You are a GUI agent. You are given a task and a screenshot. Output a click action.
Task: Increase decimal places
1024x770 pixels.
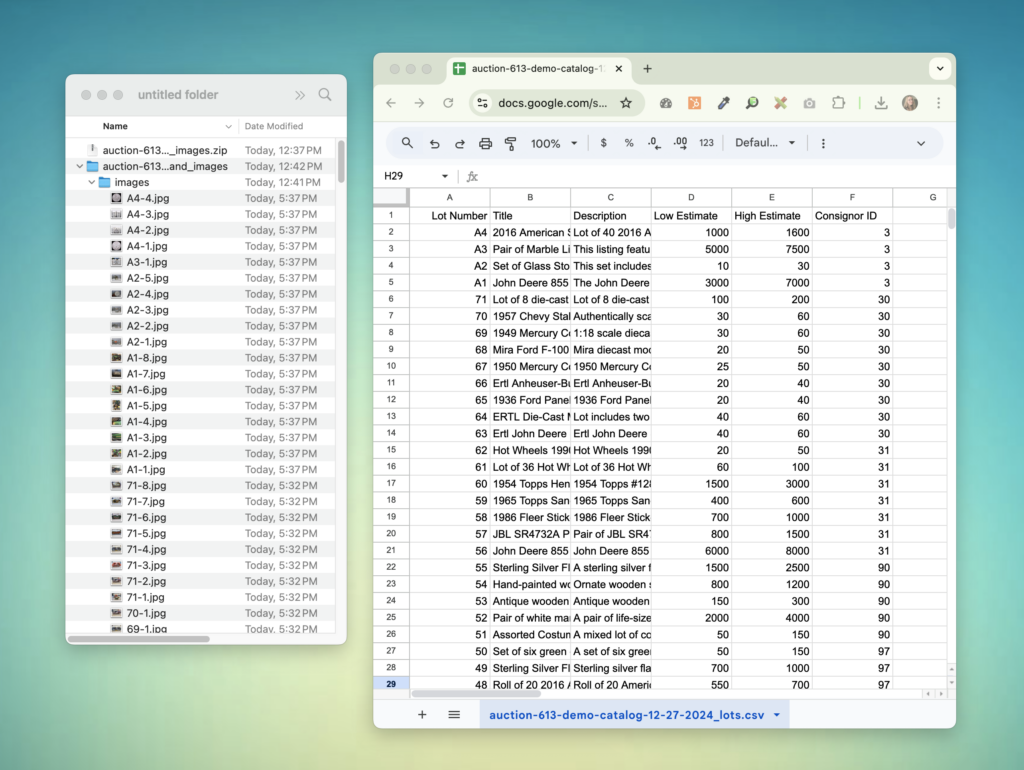[682, 143]
